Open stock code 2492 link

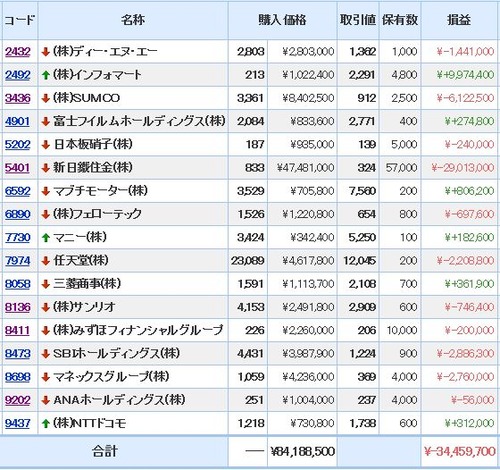pyautogui.click(x=18, y=75)
